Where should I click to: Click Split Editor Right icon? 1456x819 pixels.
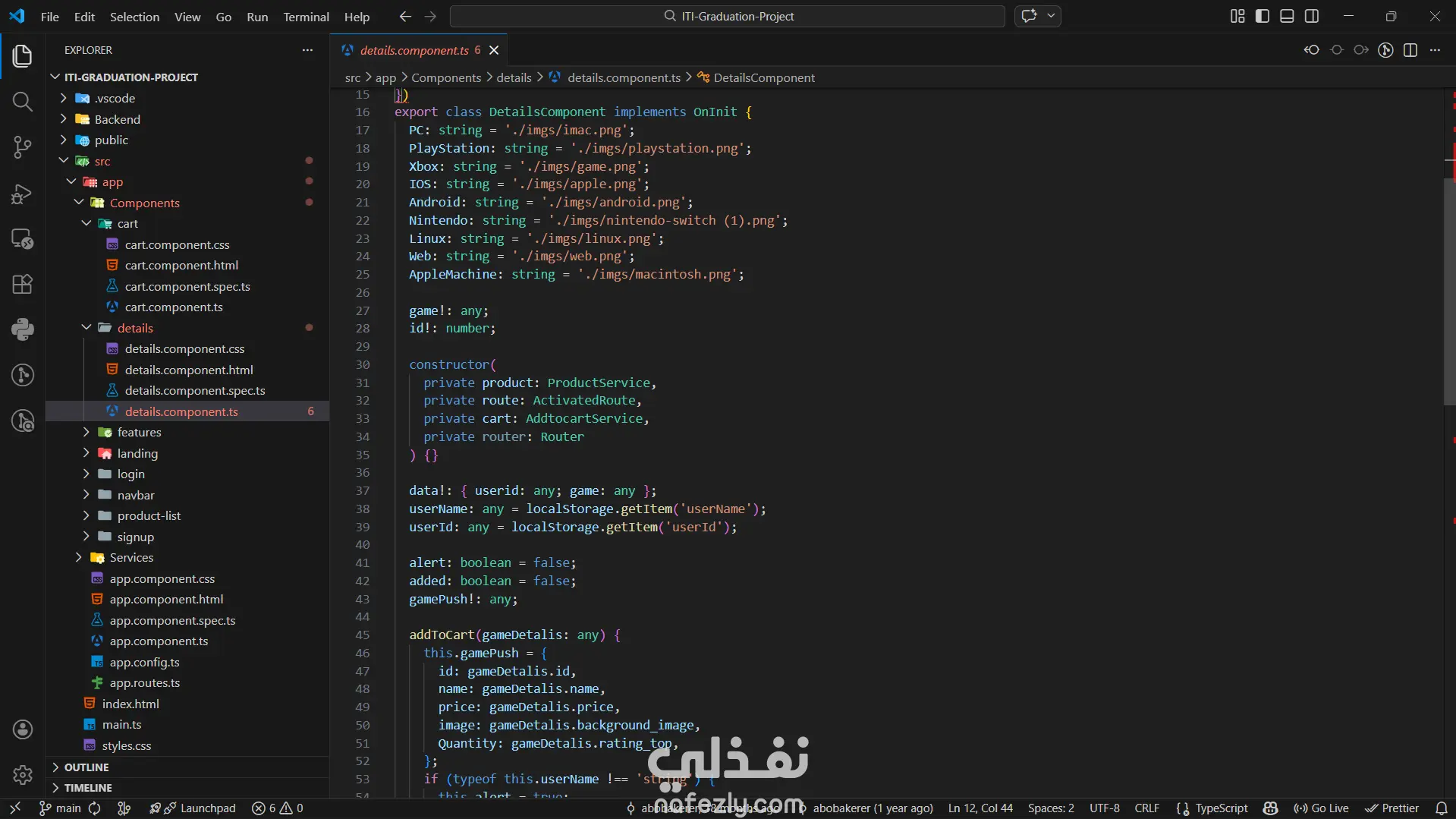[1410, 50]
